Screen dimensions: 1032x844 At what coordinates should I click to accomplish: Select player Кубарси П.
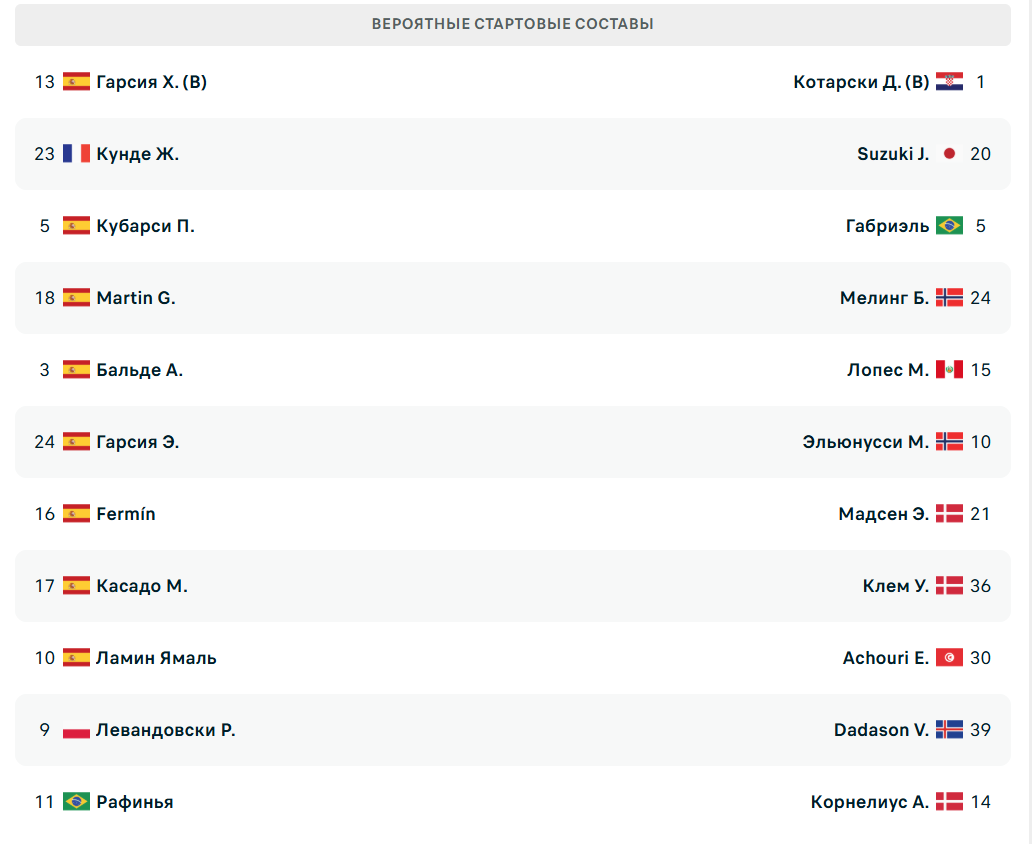(x=145, y=226)
